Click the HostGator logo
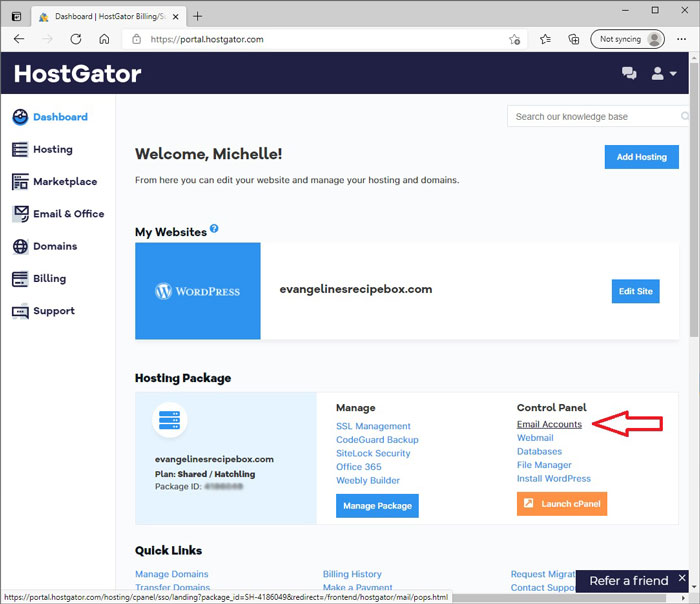700x604 pixels. [77, 74]
